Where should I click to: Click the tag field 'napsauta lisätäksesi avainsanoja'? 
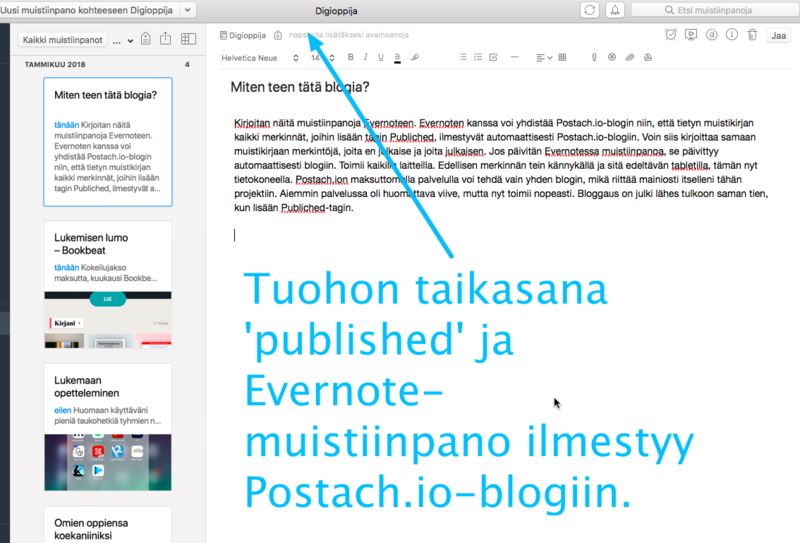point(348,35)
